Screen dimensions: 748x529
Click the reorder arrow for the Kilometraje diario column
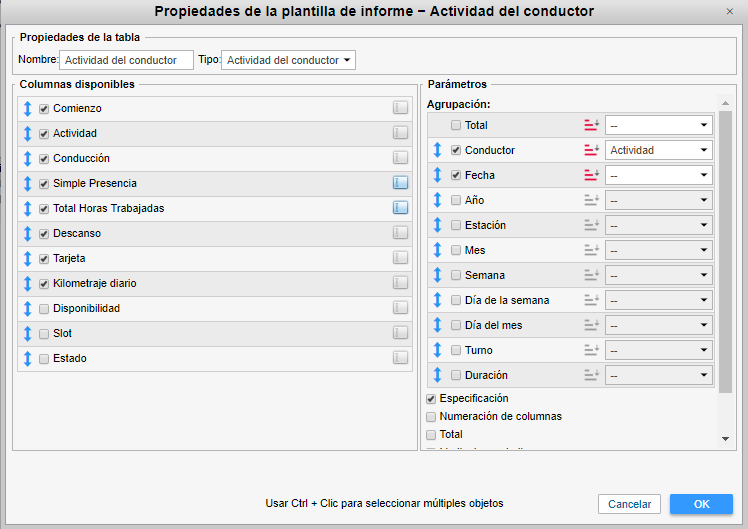pos(28,283)
